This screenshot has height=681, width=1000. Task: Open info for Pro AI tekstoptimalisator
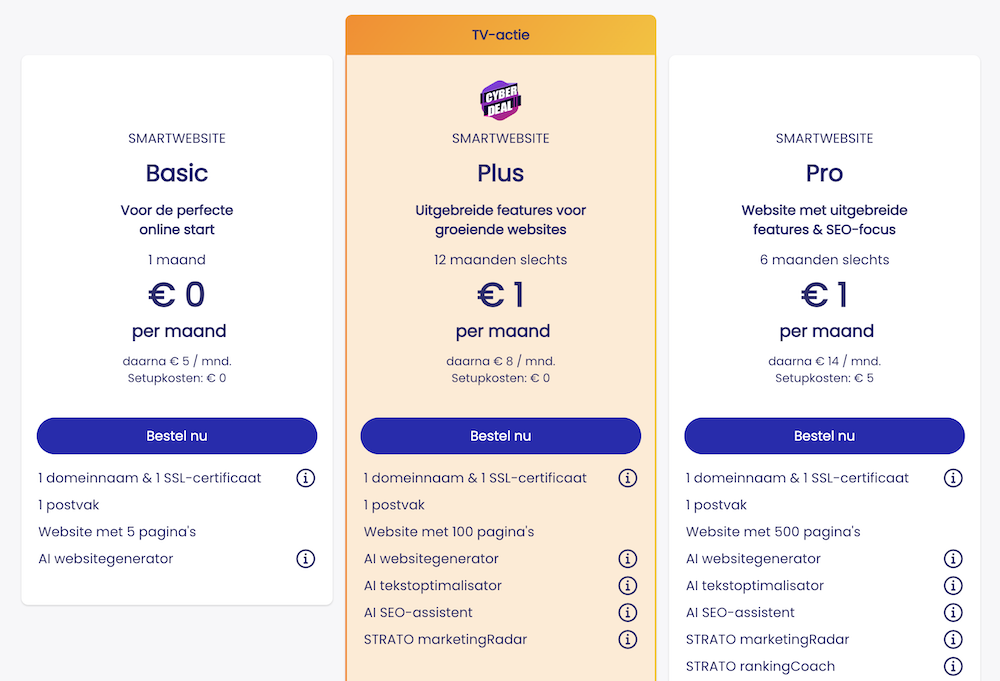click(952, 585)
